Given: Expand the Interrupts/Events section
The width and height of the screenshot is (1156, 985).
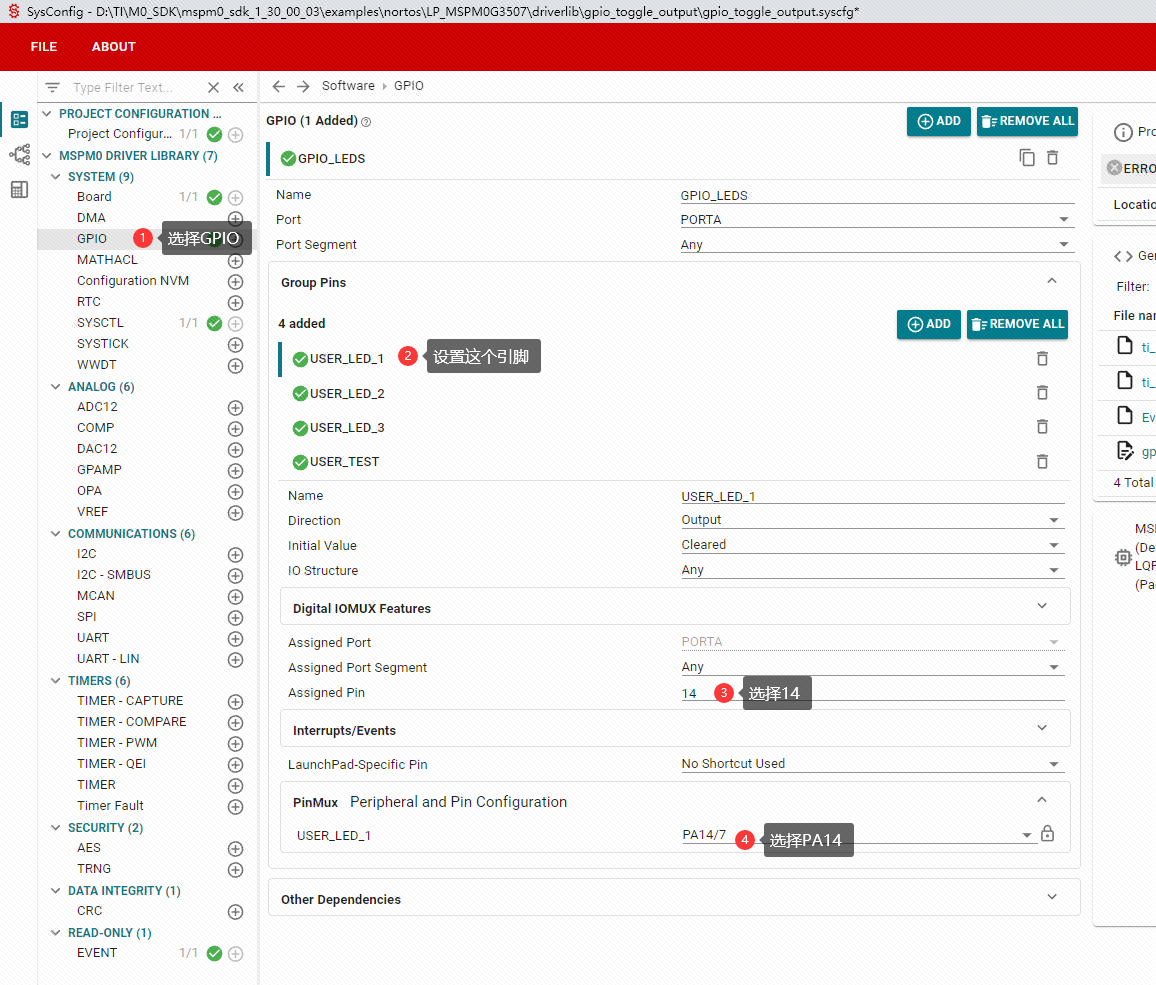Looking at the screenshot, I should coord(1042,728).
